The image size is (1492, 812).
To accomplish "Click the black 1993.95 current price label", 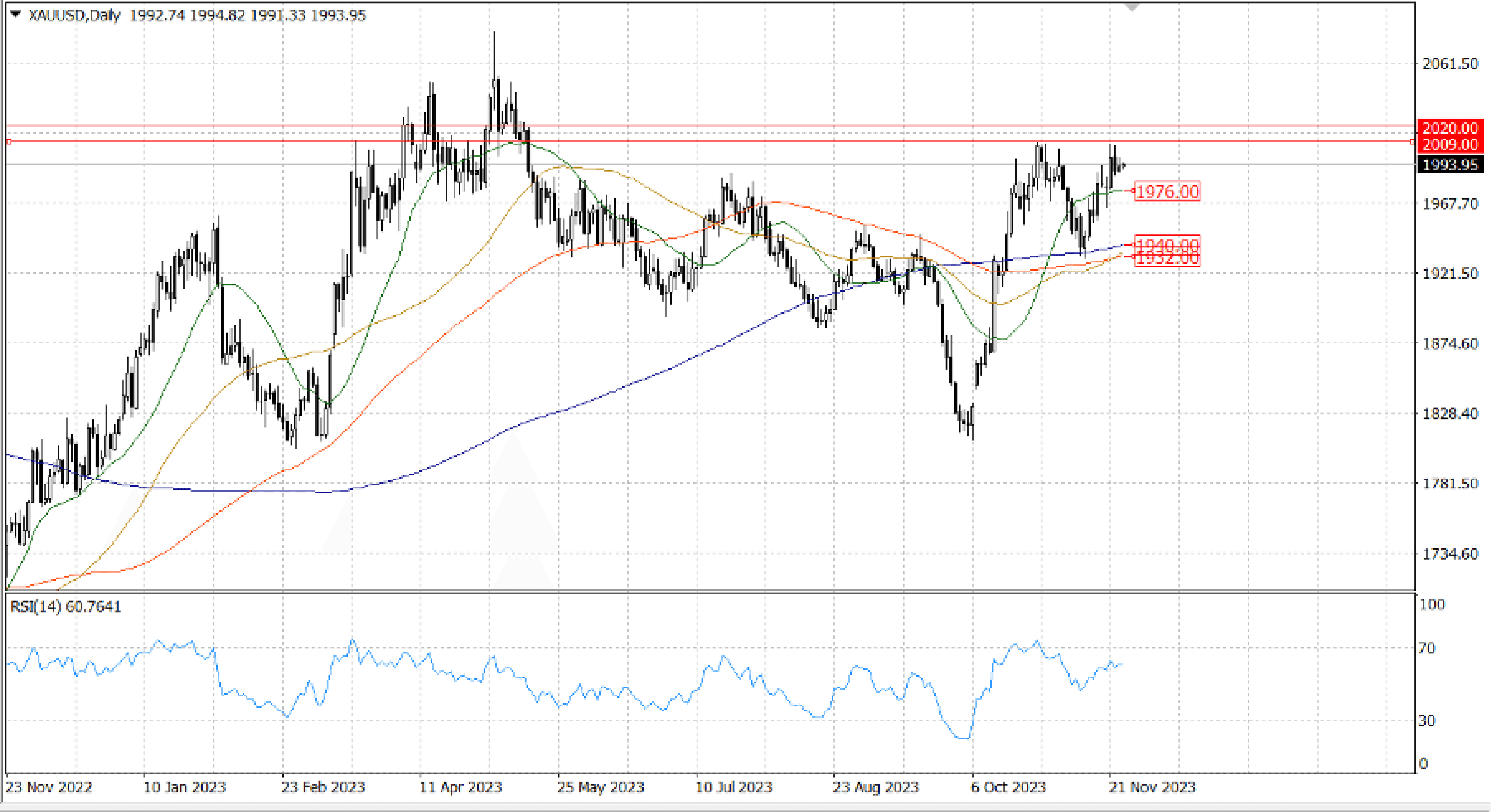I will pyautogui.click(x=1449, y=165).
